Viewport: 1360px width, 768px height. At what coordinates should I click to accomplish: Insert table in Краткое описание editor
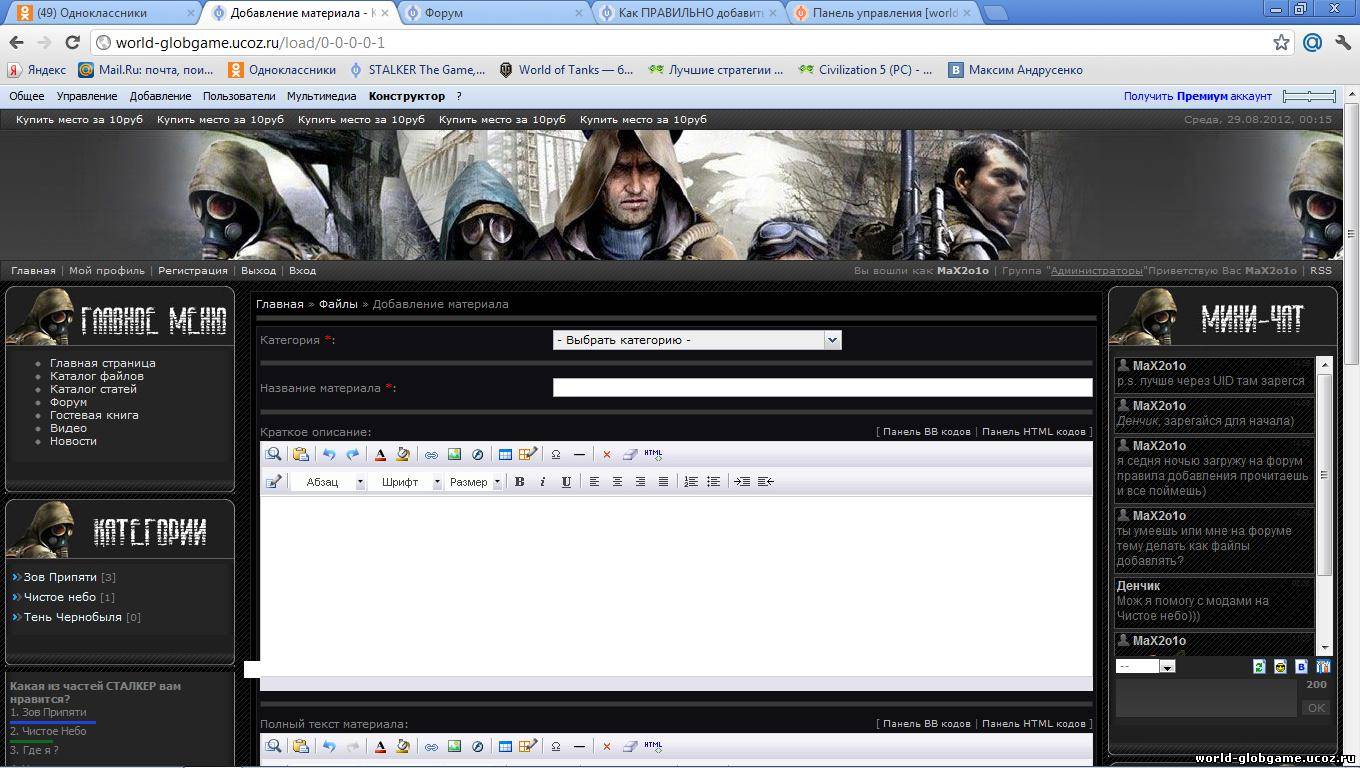(505, 454)
